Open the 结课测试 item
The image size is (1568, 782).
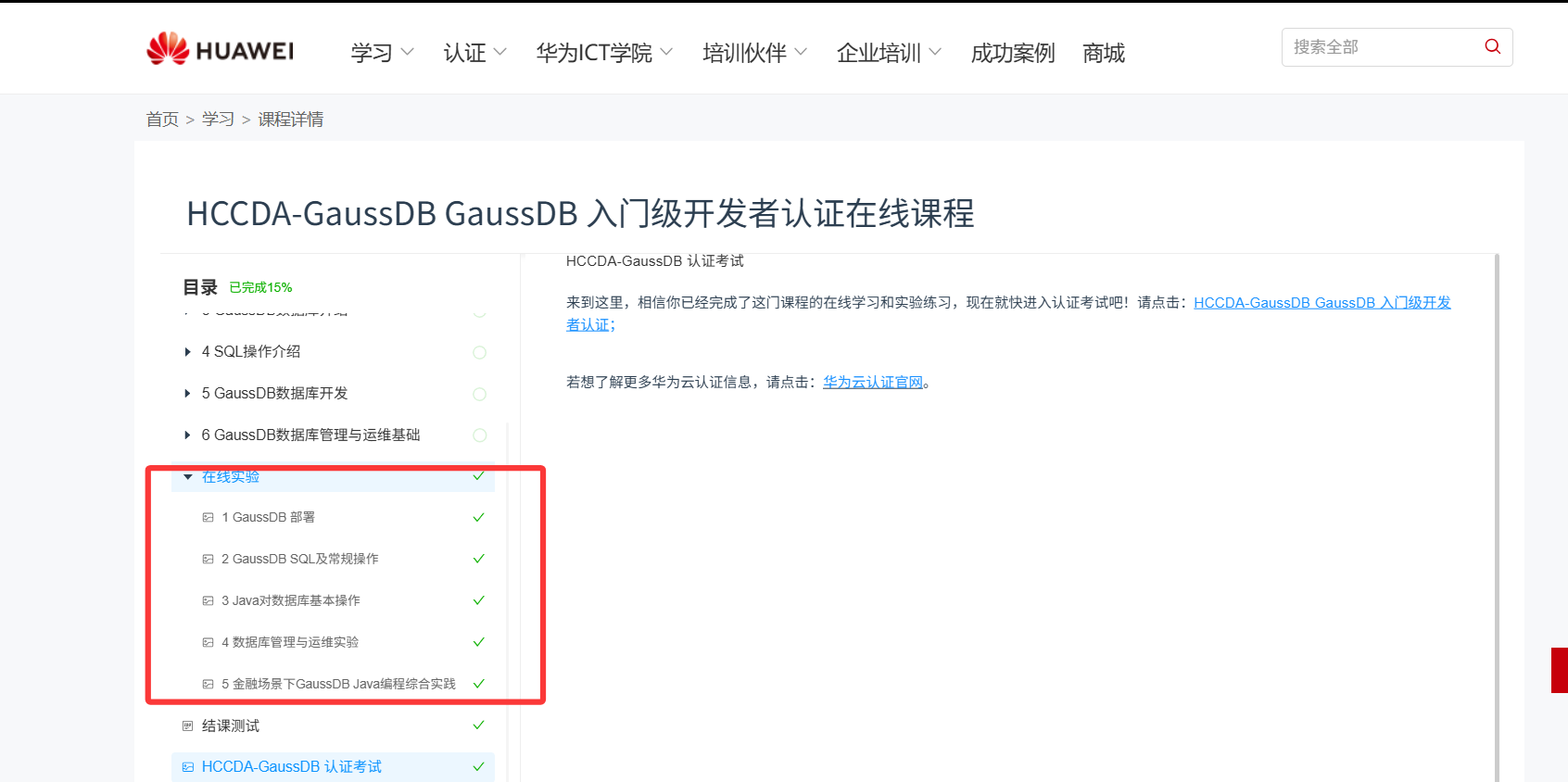(231, 725)
